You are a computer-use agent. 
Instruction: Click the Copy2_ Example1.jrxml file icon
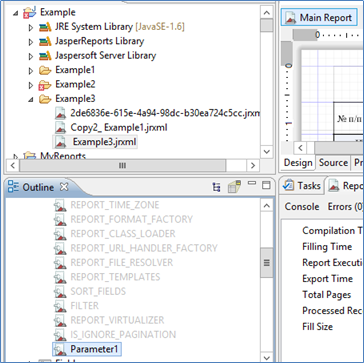click(x=60, y=128)
